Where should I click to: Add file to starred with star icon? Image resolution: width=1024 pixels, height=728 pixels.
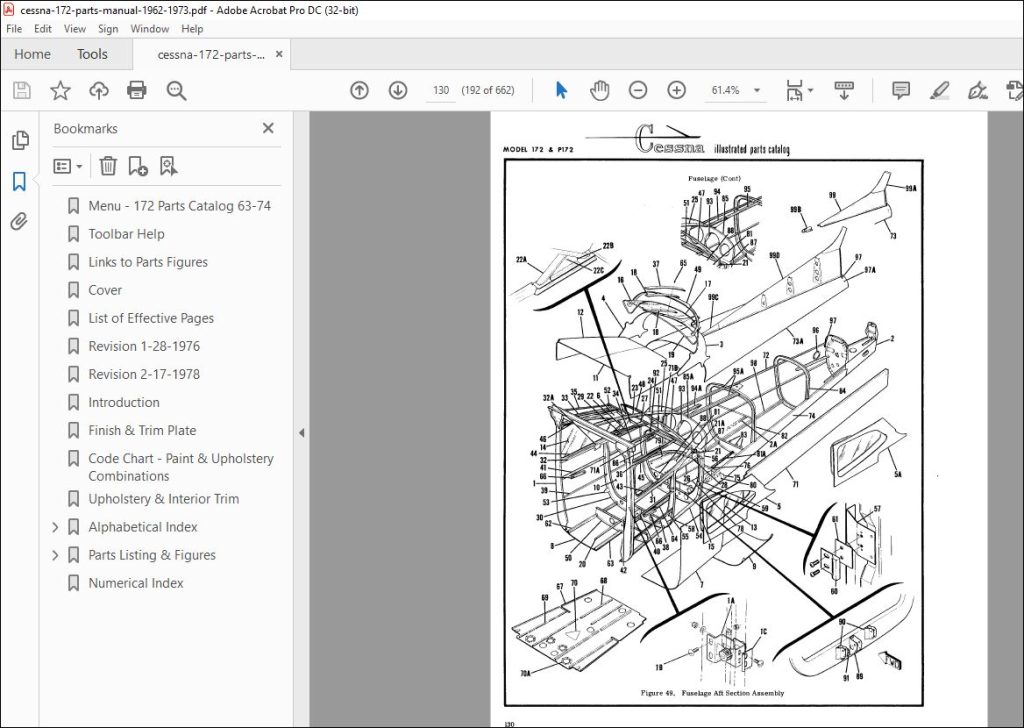(60, 90)
